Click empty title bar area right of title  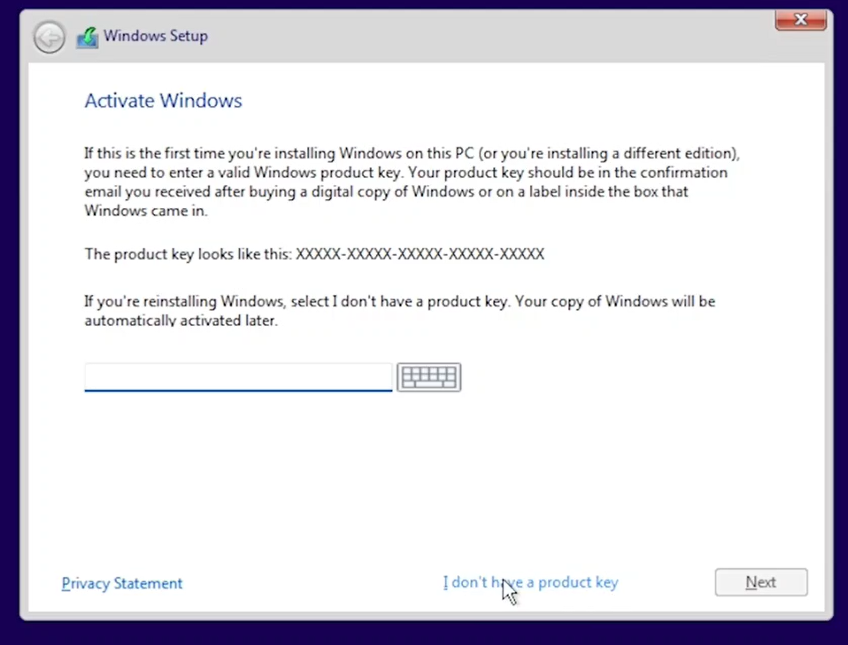coord(480,37)
